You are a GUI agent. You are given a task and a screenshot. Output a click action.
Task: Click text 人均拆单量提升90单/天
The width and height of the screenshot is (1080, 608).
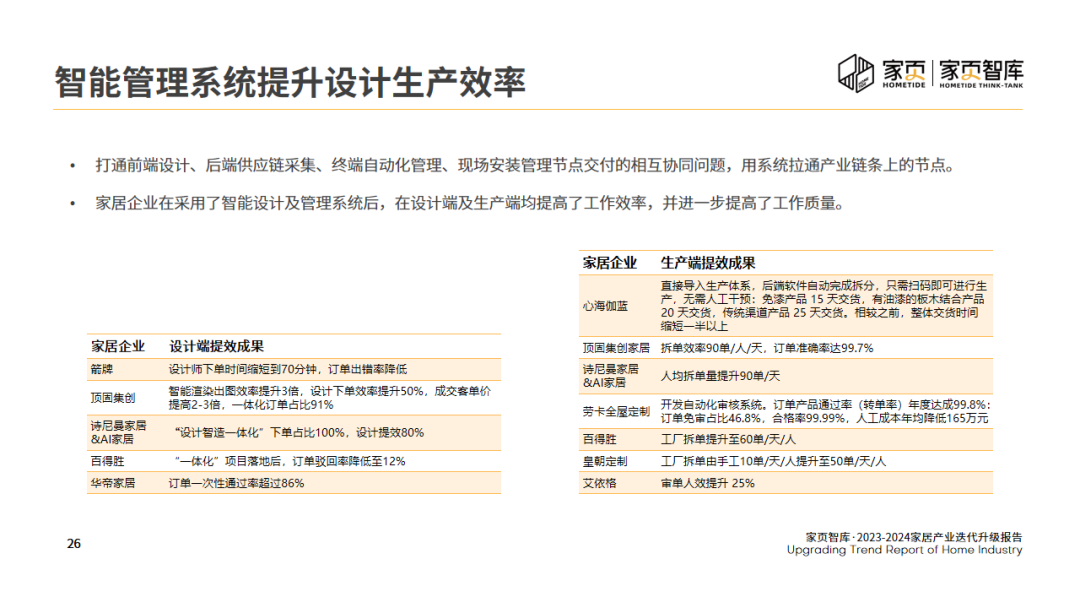[x=720, y=376]
